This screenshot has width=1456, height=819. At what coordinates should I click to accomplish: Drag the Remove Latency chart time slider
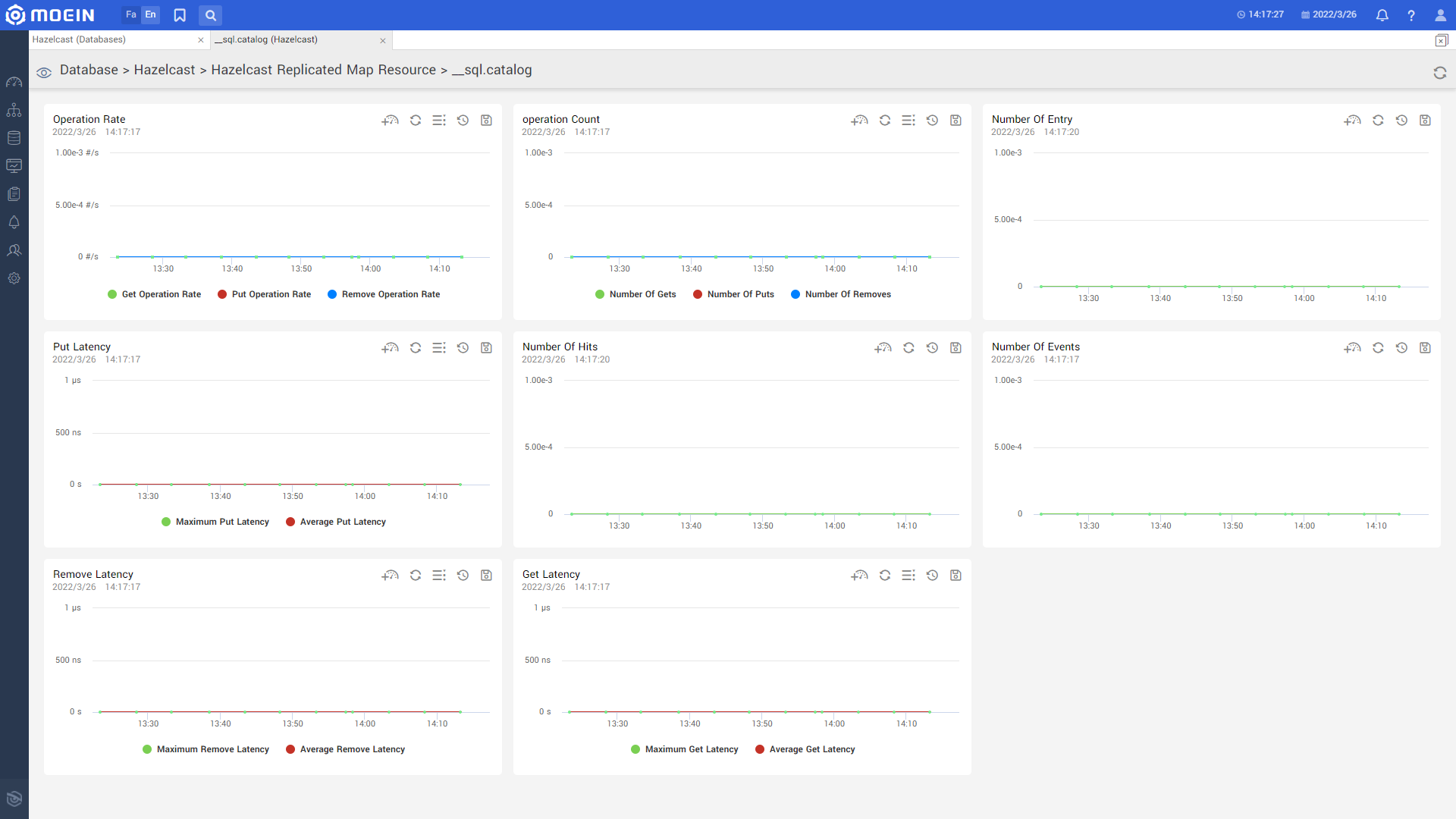coord(463,575)
